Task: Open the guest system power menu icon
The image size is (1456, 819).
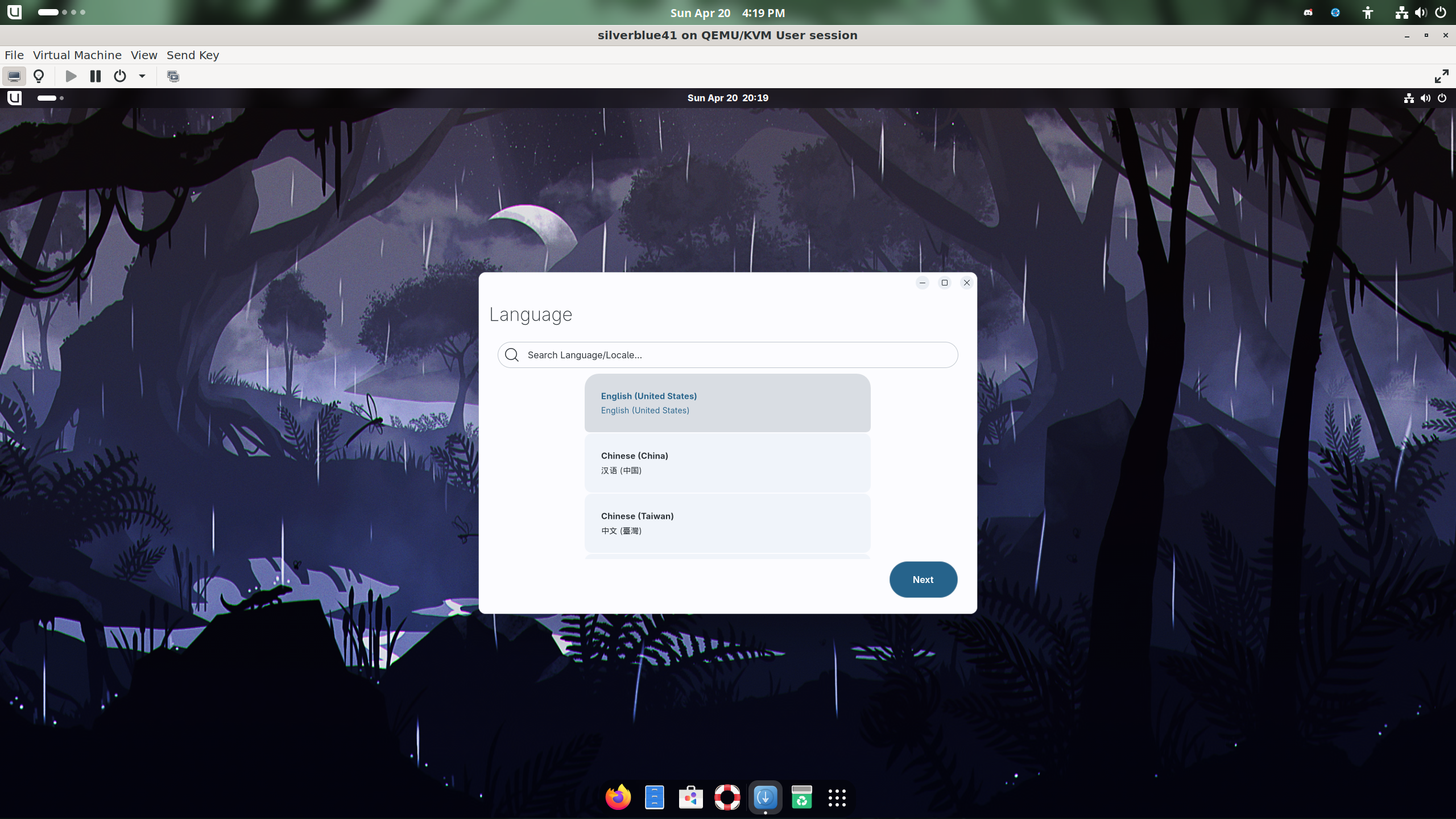Action: coord(1442,98)
